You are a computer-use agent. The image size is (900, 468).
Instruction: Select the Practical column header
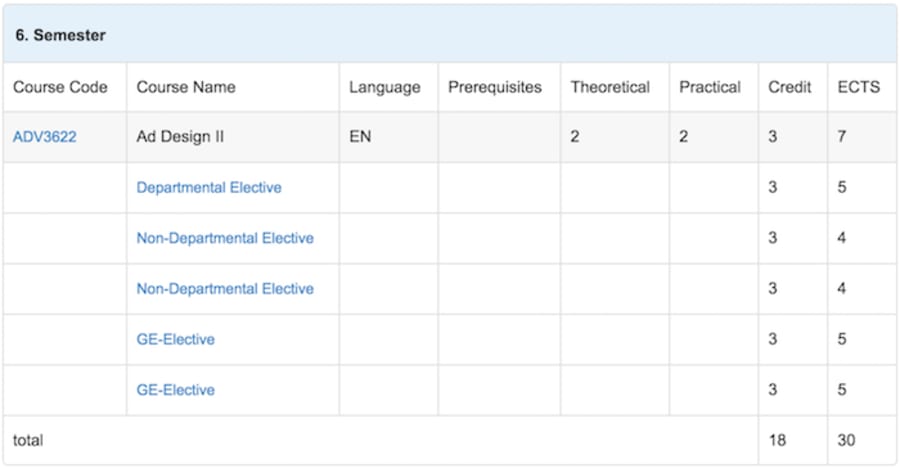point(710,87)
